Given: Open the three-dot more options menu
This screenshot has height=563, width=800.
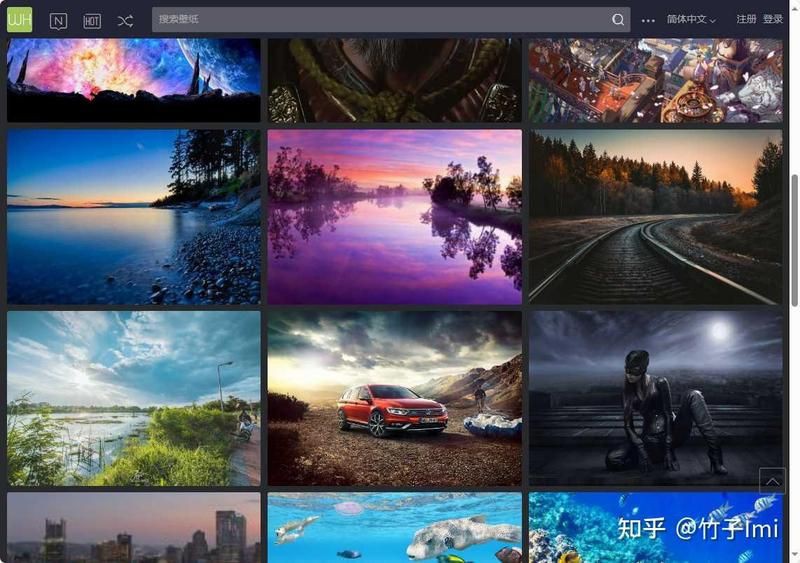Looking at the screenshot, I should tap(648, 20).
